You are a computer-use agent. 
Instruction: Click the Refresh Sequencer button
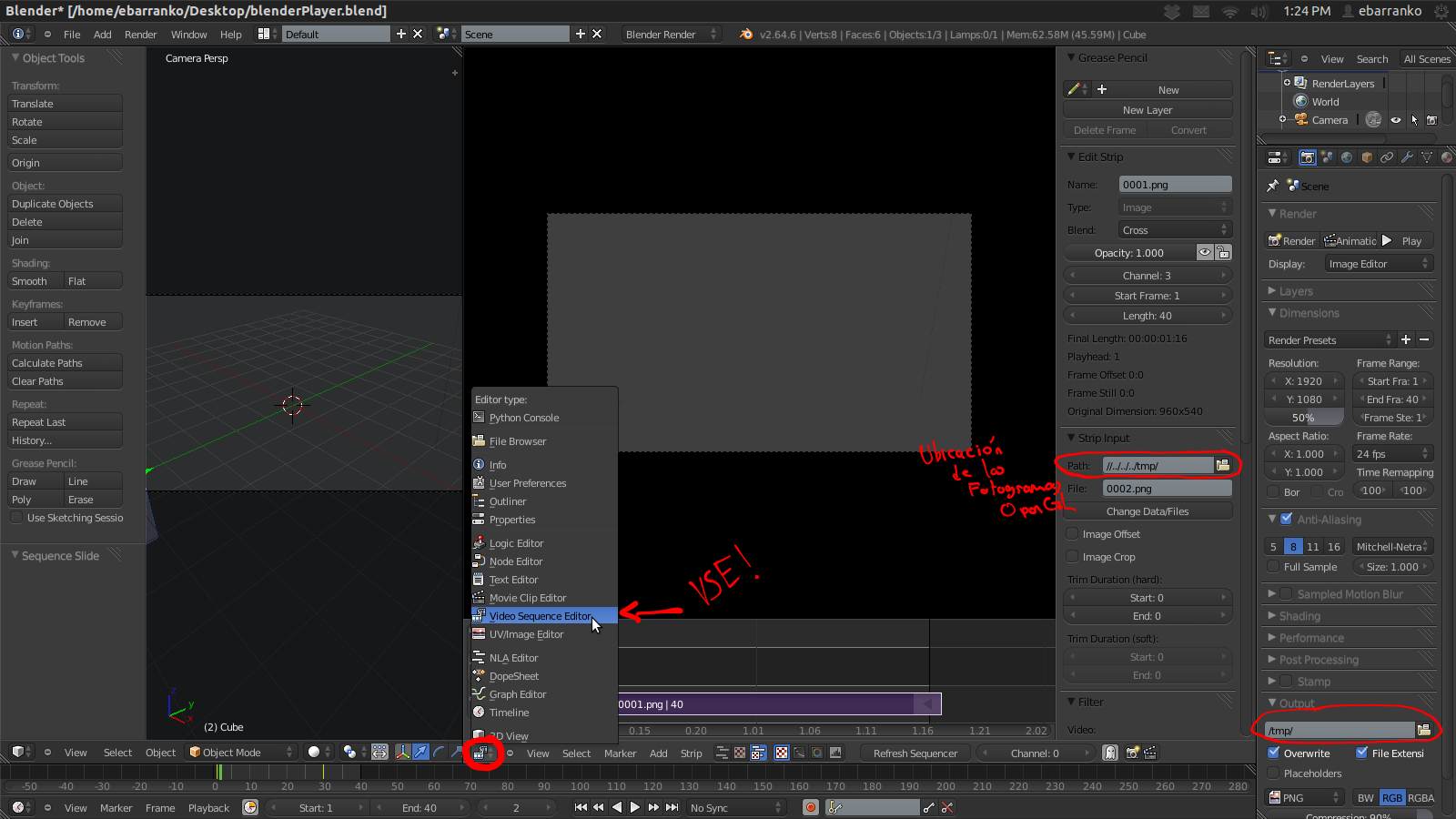coord(915,753)
